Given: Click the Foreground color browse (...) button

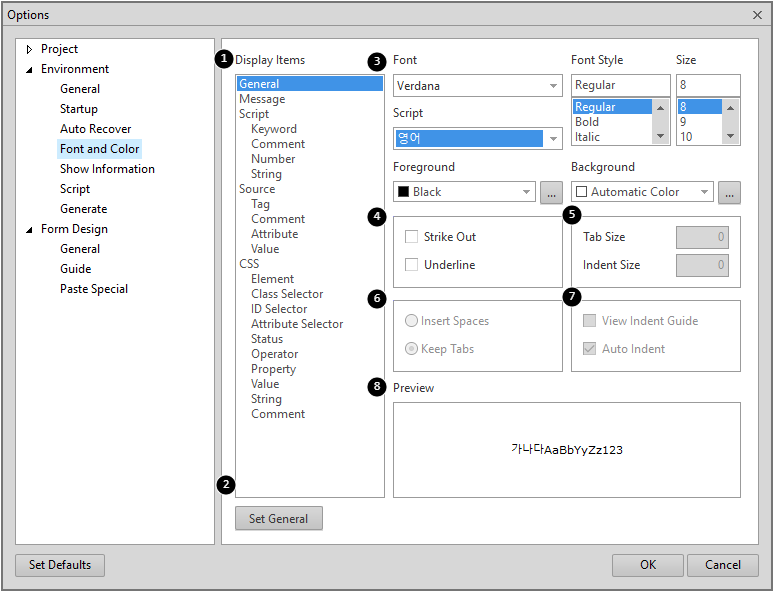Looking at the screenshot, I should pyautogui.click(x=551, y=192).
